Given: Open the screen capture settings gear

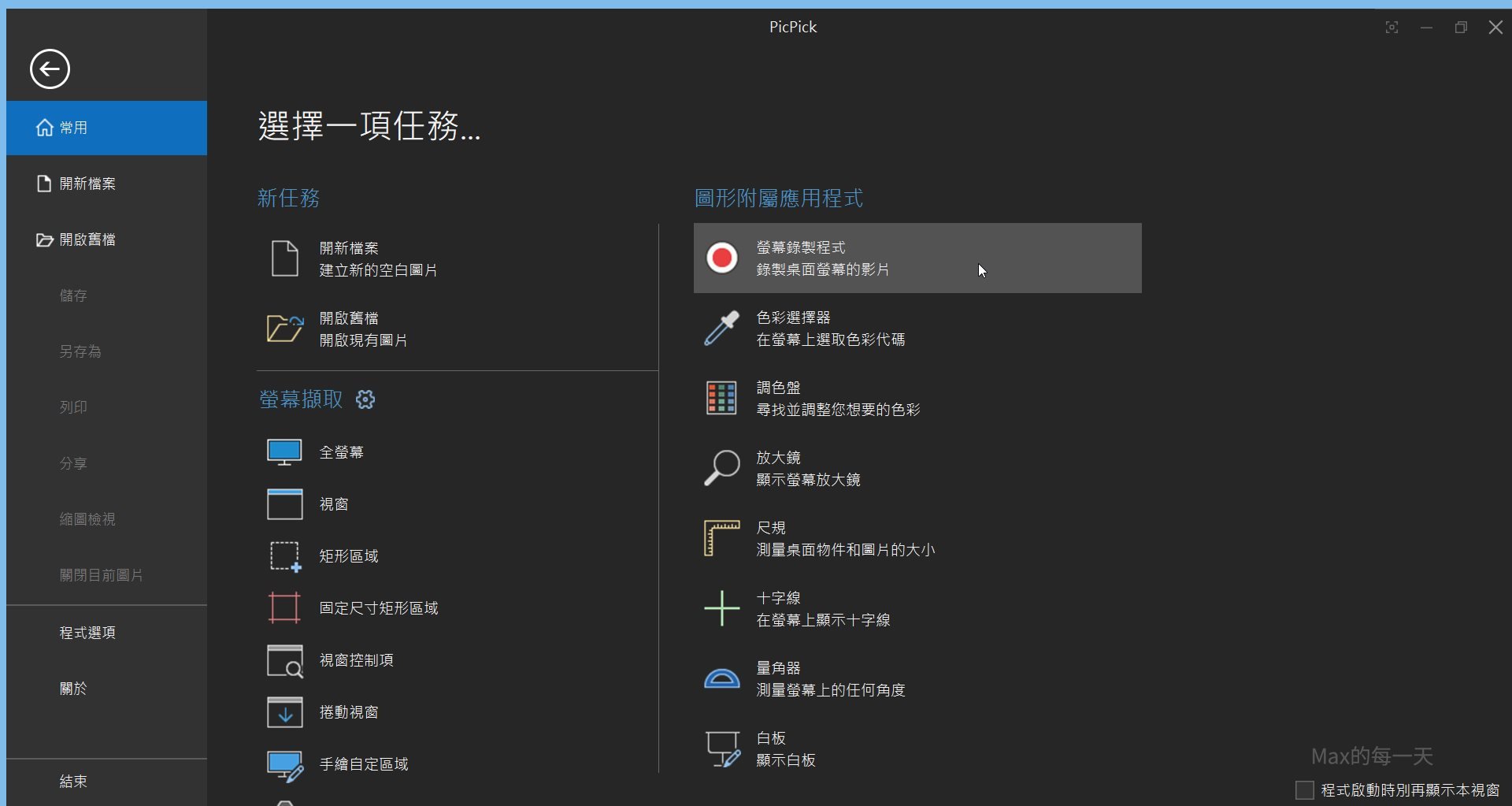Looking at the screenshot, I should click(x=365, y=399).
